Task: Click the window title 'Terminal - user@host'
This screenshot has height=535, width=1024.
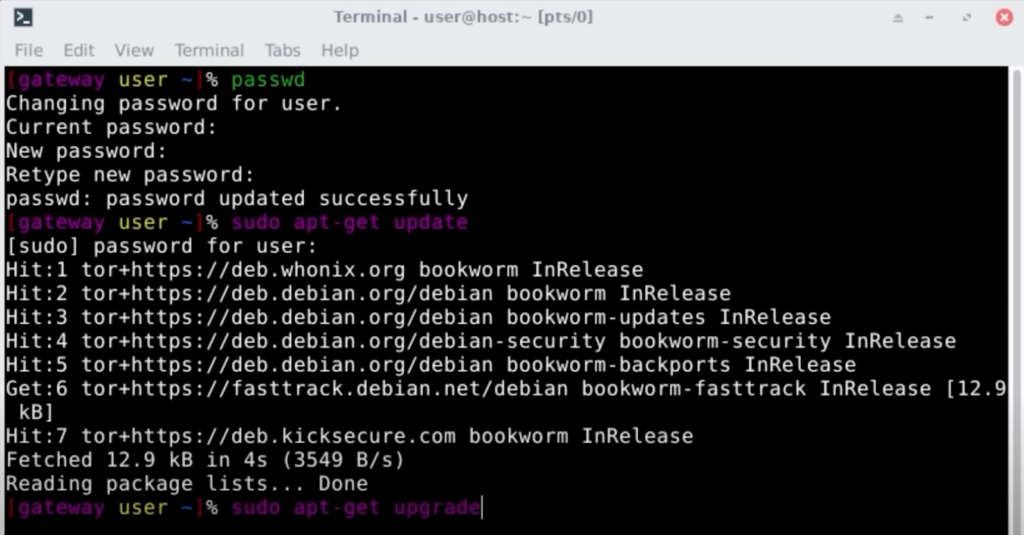Action: [x=440, y=17]
